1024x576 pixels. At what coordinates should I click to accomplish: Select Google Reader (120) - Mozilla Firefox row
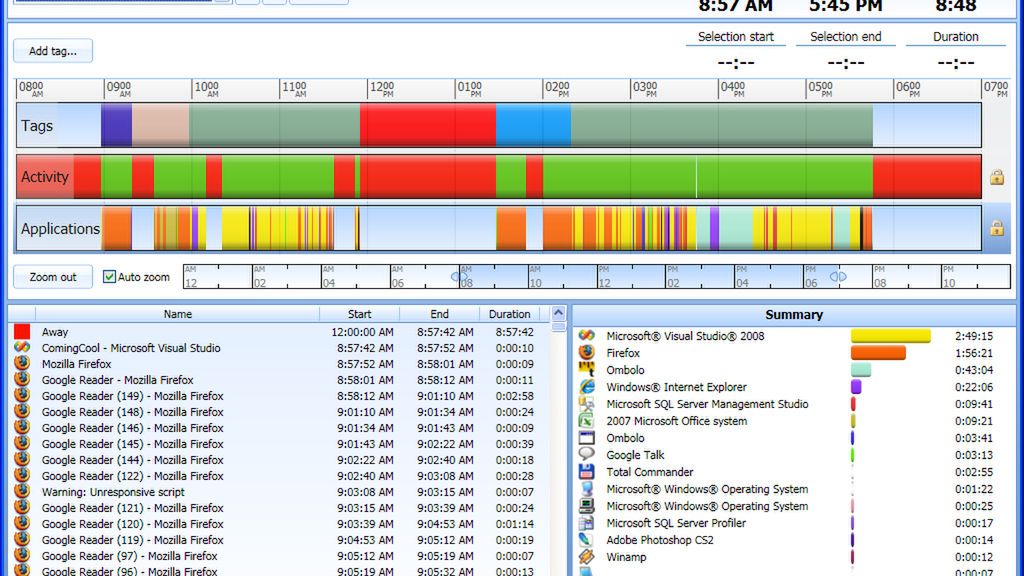coord(279,524)
